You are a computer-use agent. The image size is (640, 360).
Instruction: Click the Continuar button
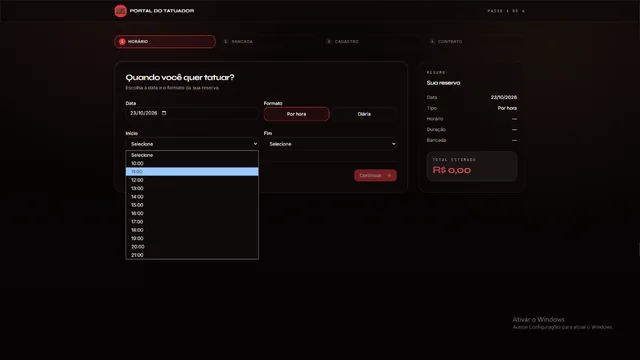tap(375, 176)
